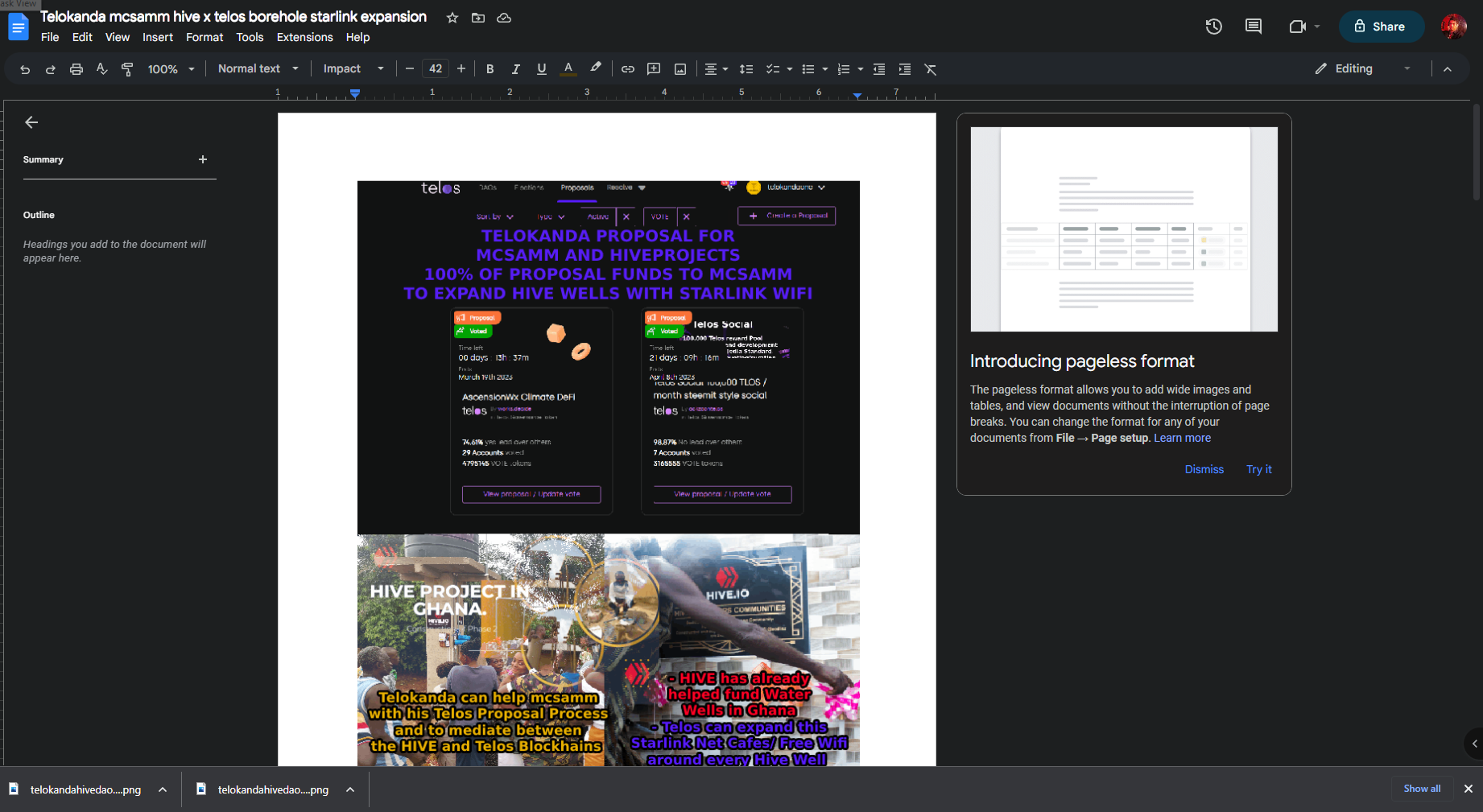Toggle Underline formatting
This screenshot has width=1483, height=812.
tap(542, 69)
